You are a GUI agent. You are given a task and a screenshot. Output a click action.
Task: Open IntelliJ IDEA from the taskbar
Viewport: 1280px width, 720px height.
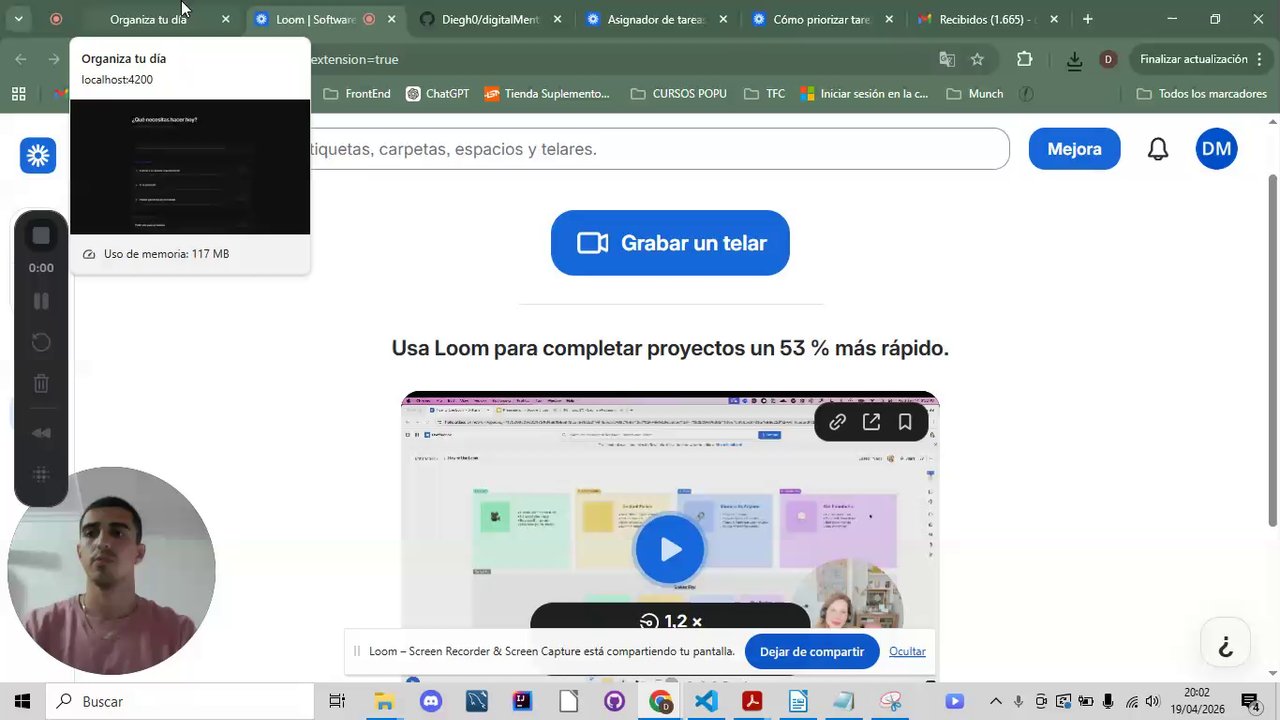coord(522,701)
